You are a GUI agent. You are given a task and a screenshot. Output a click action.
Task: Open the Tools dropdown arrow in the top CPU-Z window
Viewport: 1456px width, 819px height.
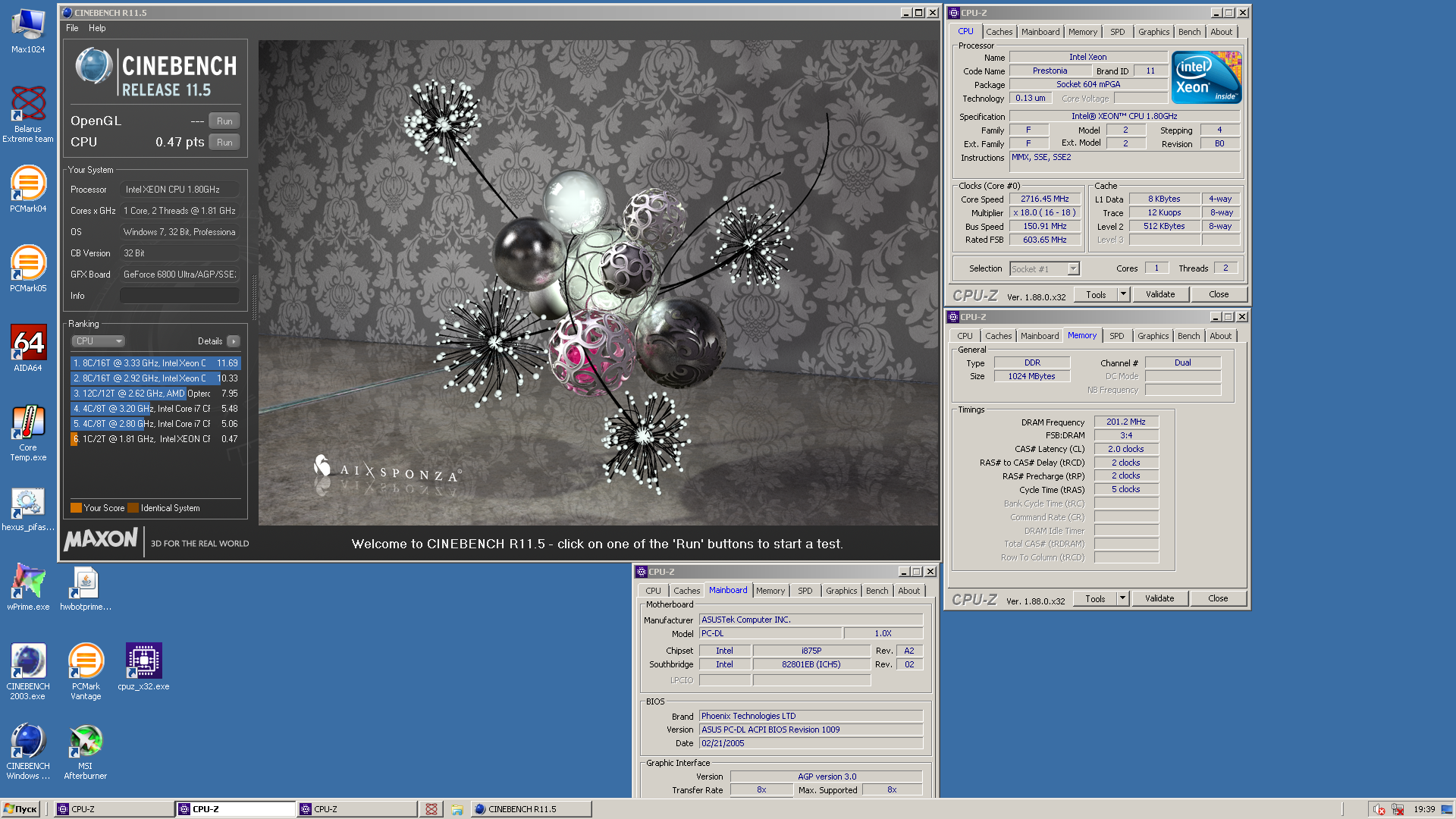tap(1123, 294)
